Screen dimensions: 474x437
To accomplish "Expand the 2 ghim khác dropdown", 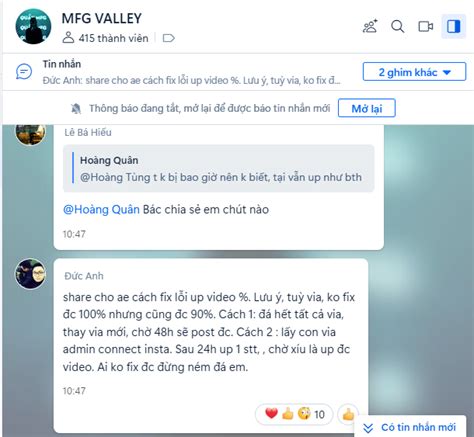I will (x=414, y=72).
